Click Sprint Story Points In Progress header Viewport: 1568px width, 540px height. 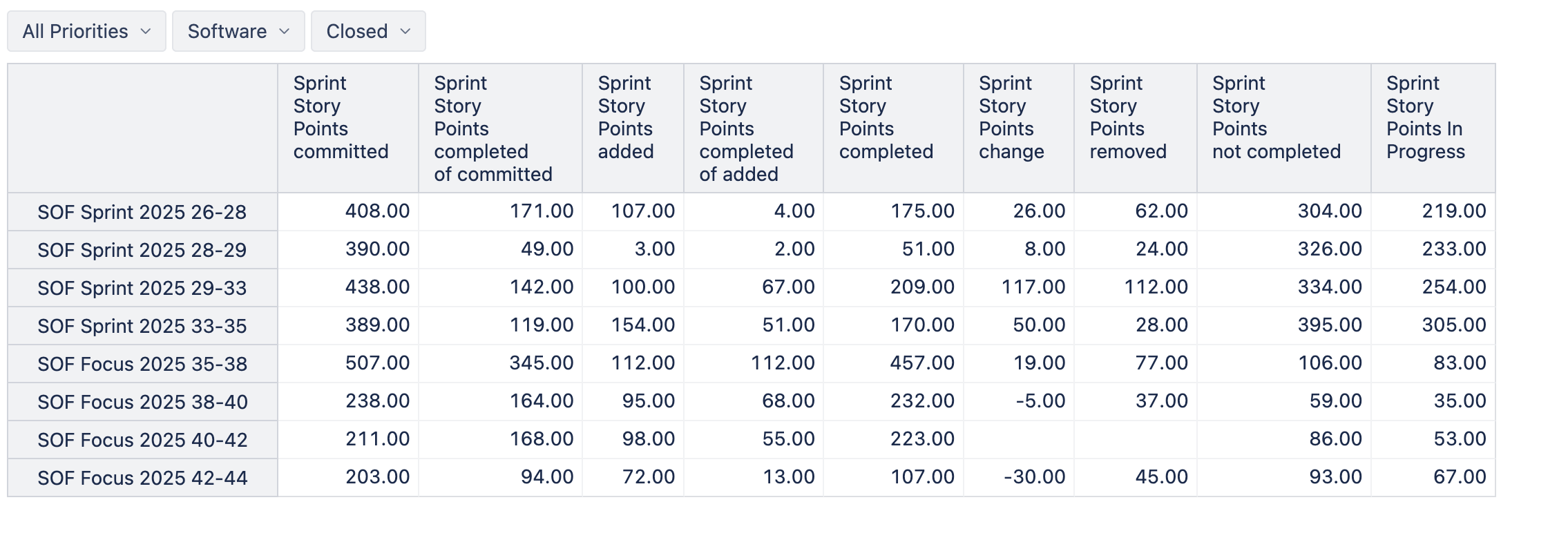pos(1426,117)
